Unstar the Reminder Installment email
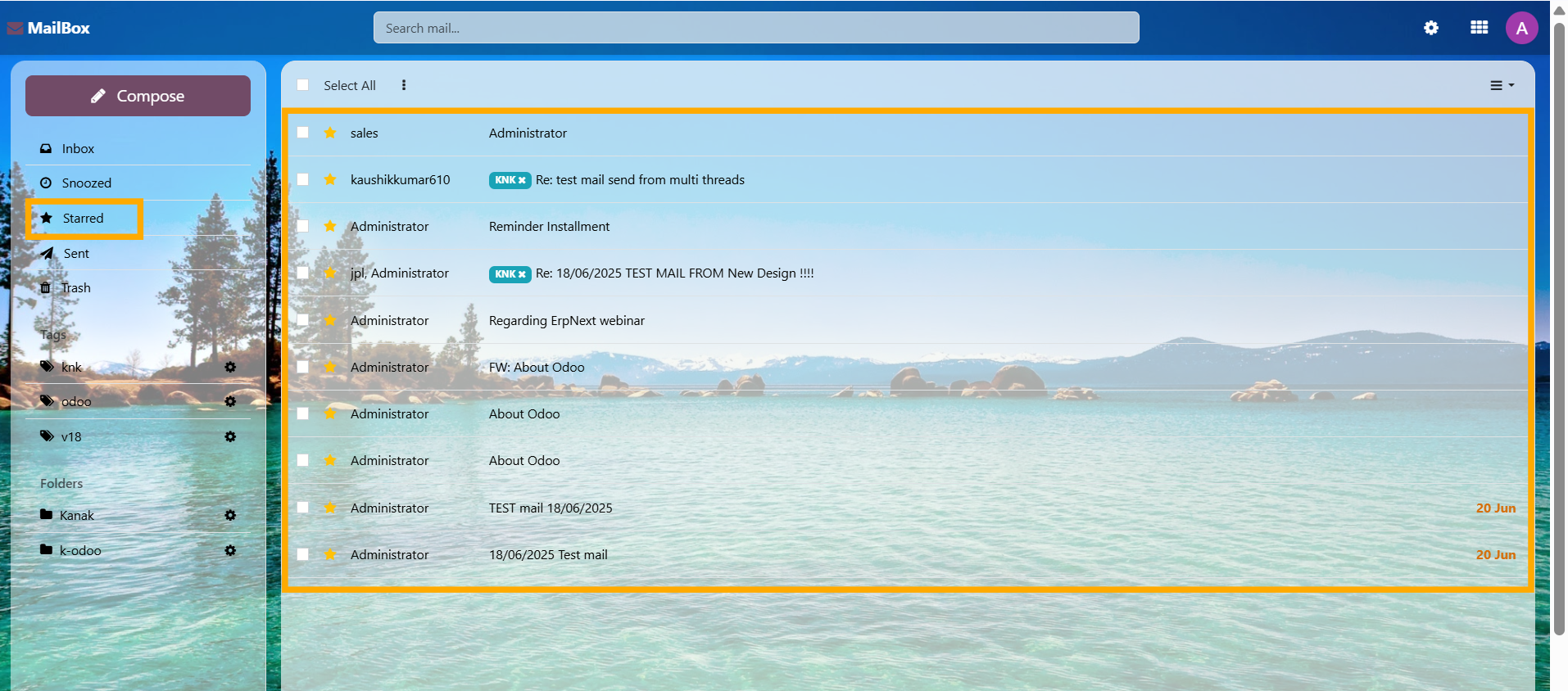 (330, 226)
